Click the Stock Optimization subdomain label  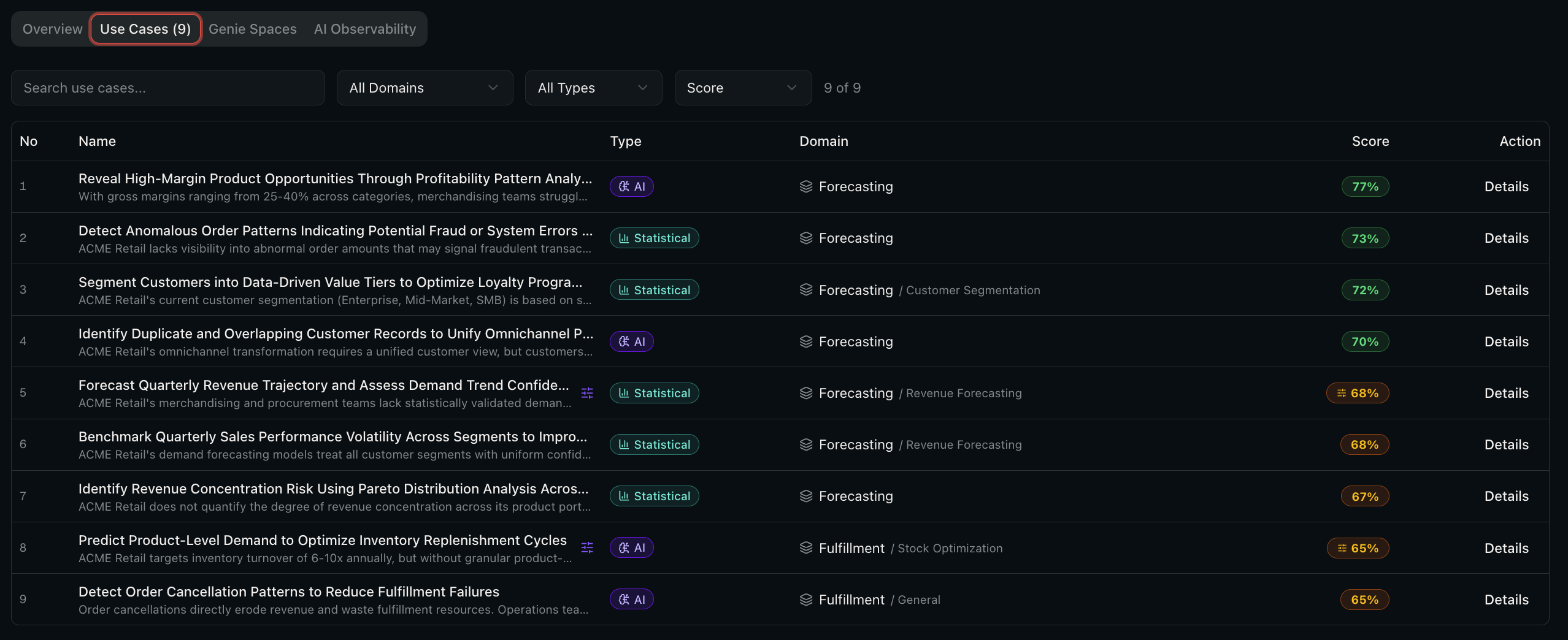coord(950,548)
